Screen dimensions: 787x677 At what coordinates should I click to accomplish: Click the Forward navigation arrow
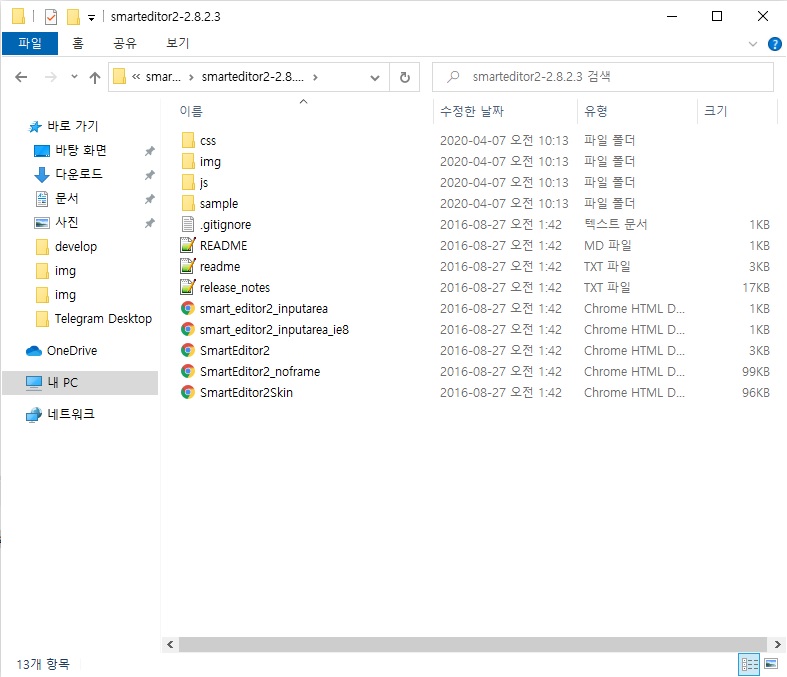pyautogui.click(x=51, y=77)
